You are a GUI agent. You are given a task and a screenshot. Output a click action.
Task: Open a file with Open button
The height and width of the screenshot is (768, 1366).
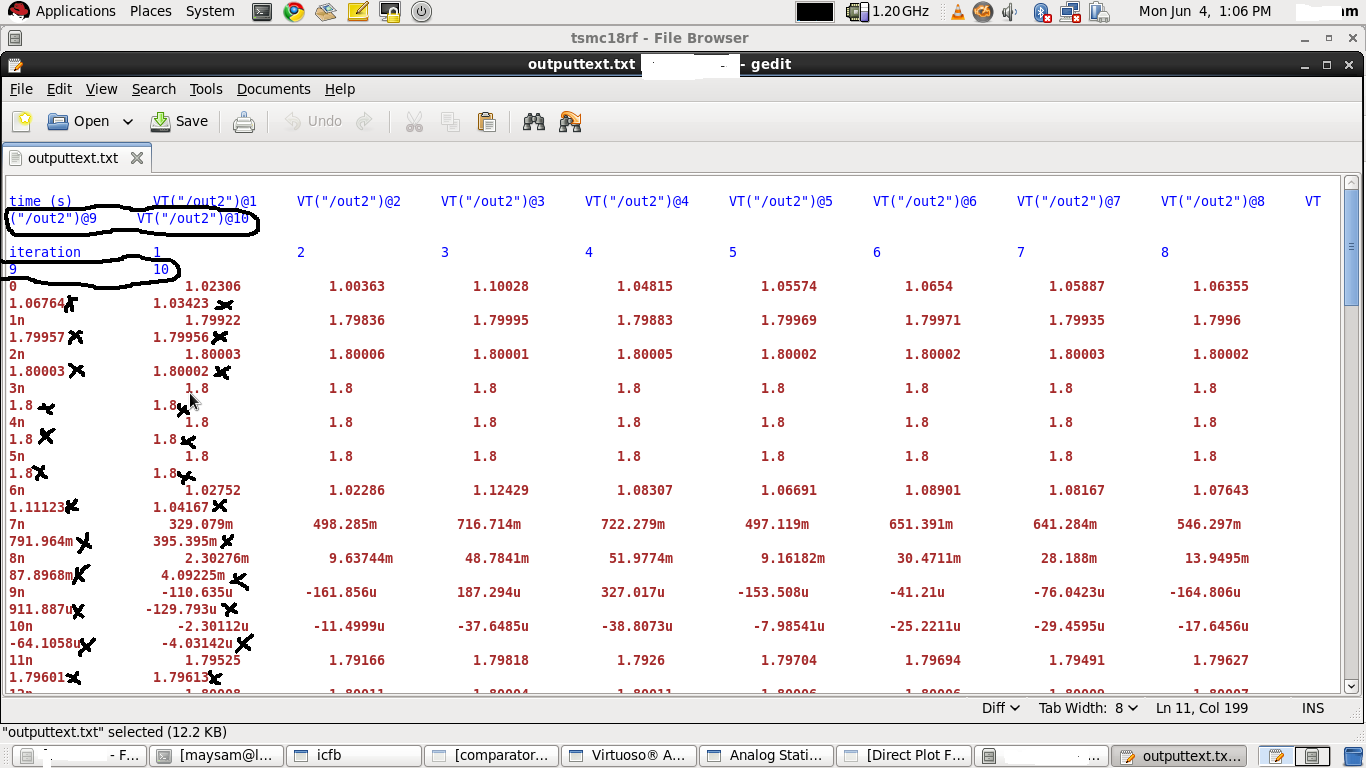(x=79, y=122)
